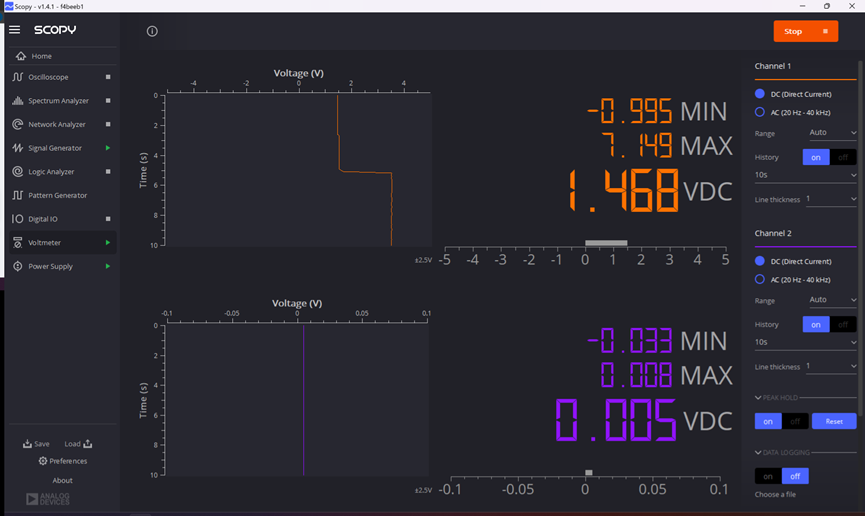Open Channel 1 history 10s dropdown
This screenshot has height=516, width=865.
805,175
